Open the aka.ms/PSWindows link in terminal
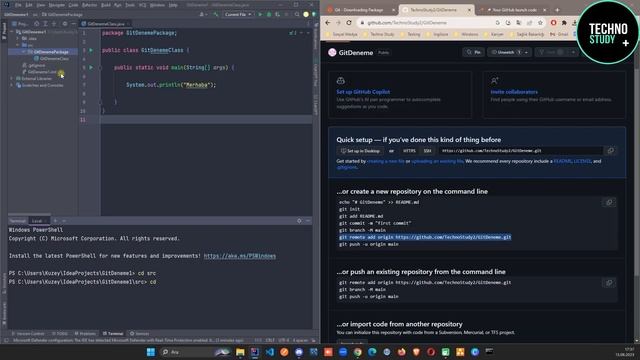Viewport: 640px width, 360px height. (240, 256)
